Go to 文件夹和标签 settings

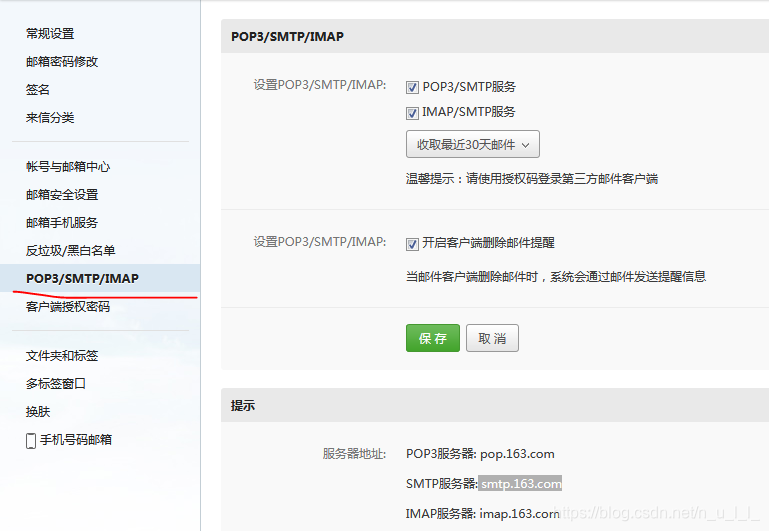coord(62,356)
